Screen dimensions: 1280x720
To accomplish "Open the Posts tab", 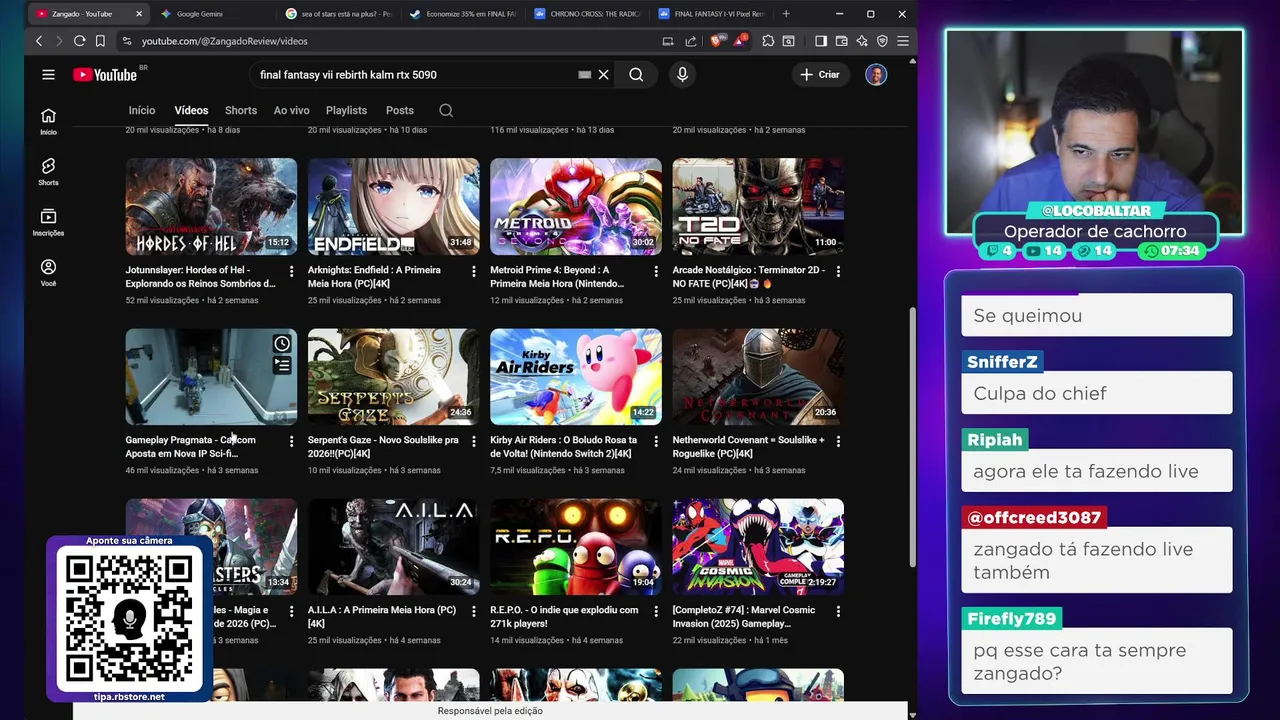I will (x=400, y=111).
